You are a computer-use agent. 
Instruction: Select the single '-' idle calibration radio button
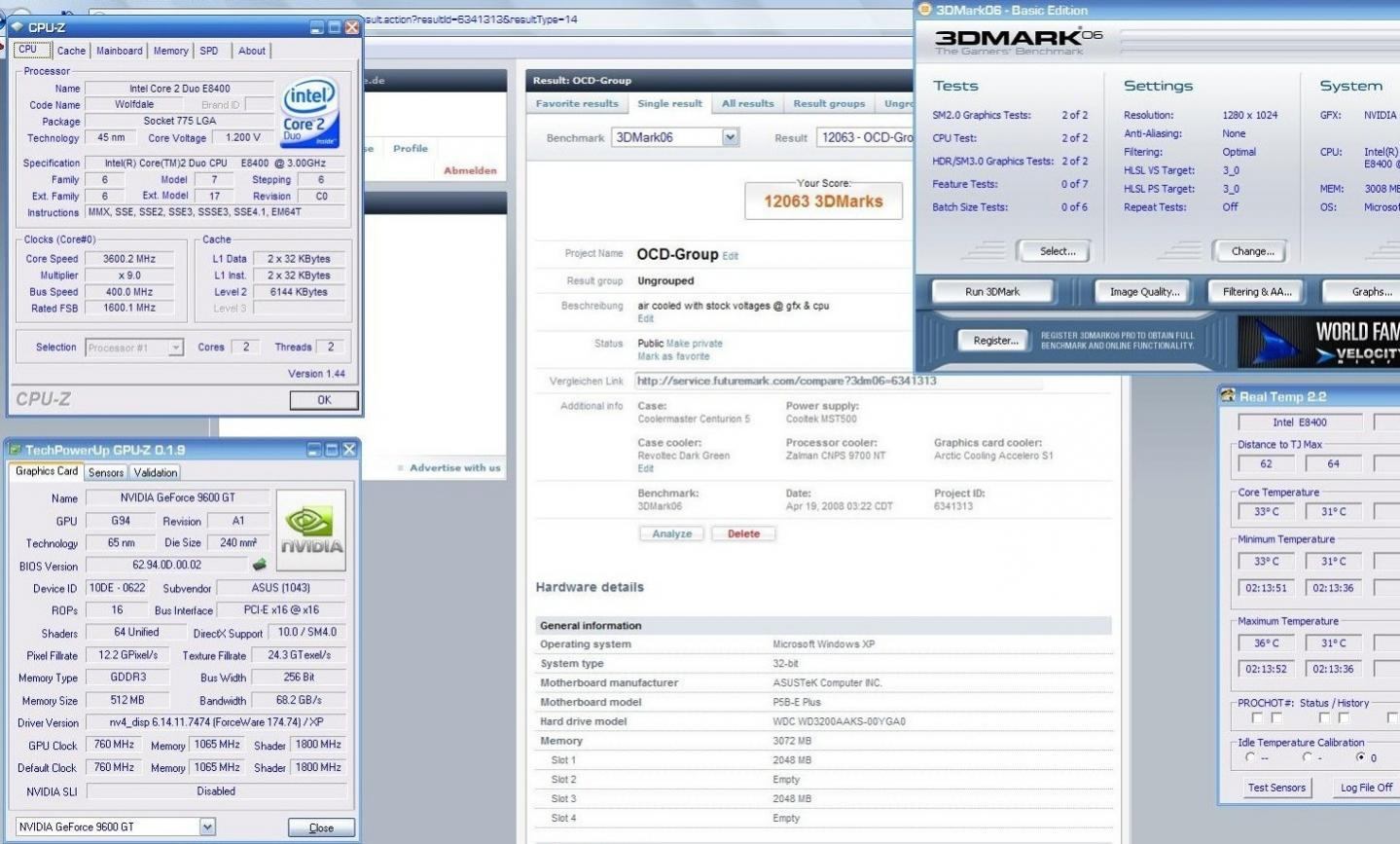coord(1307,756)
